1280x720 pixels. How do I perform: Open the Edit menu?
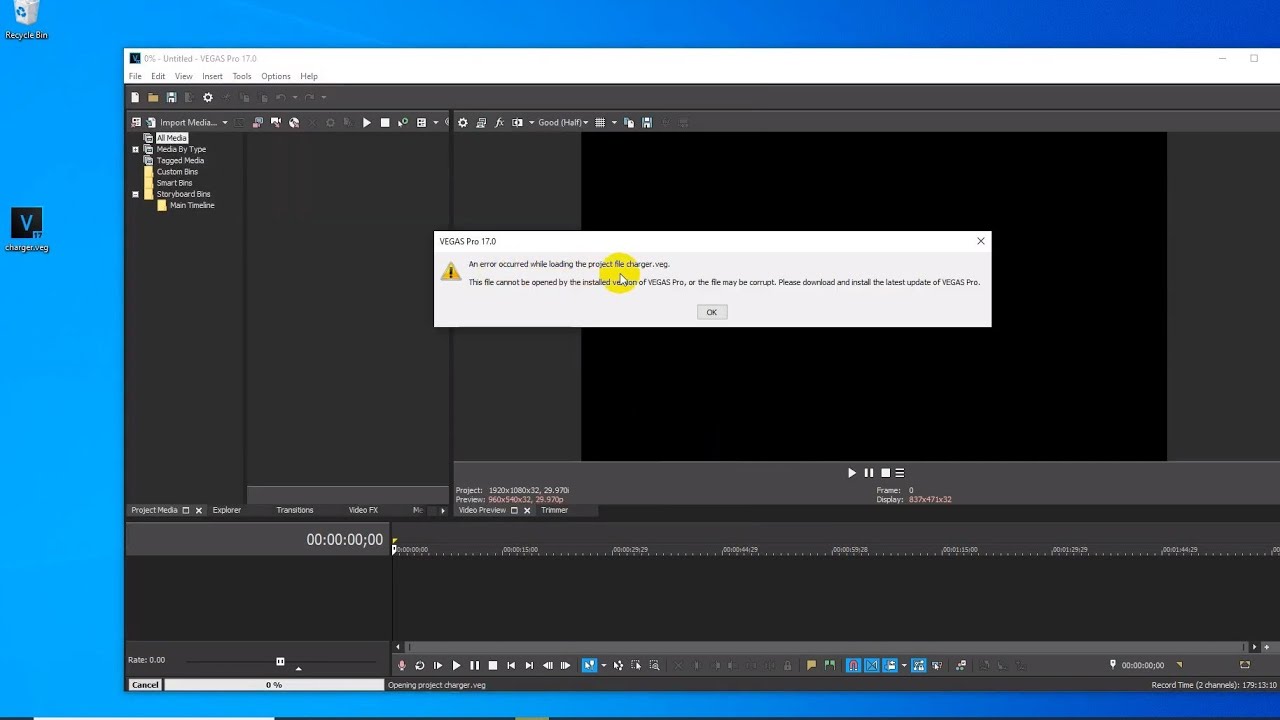click(158, 76)
